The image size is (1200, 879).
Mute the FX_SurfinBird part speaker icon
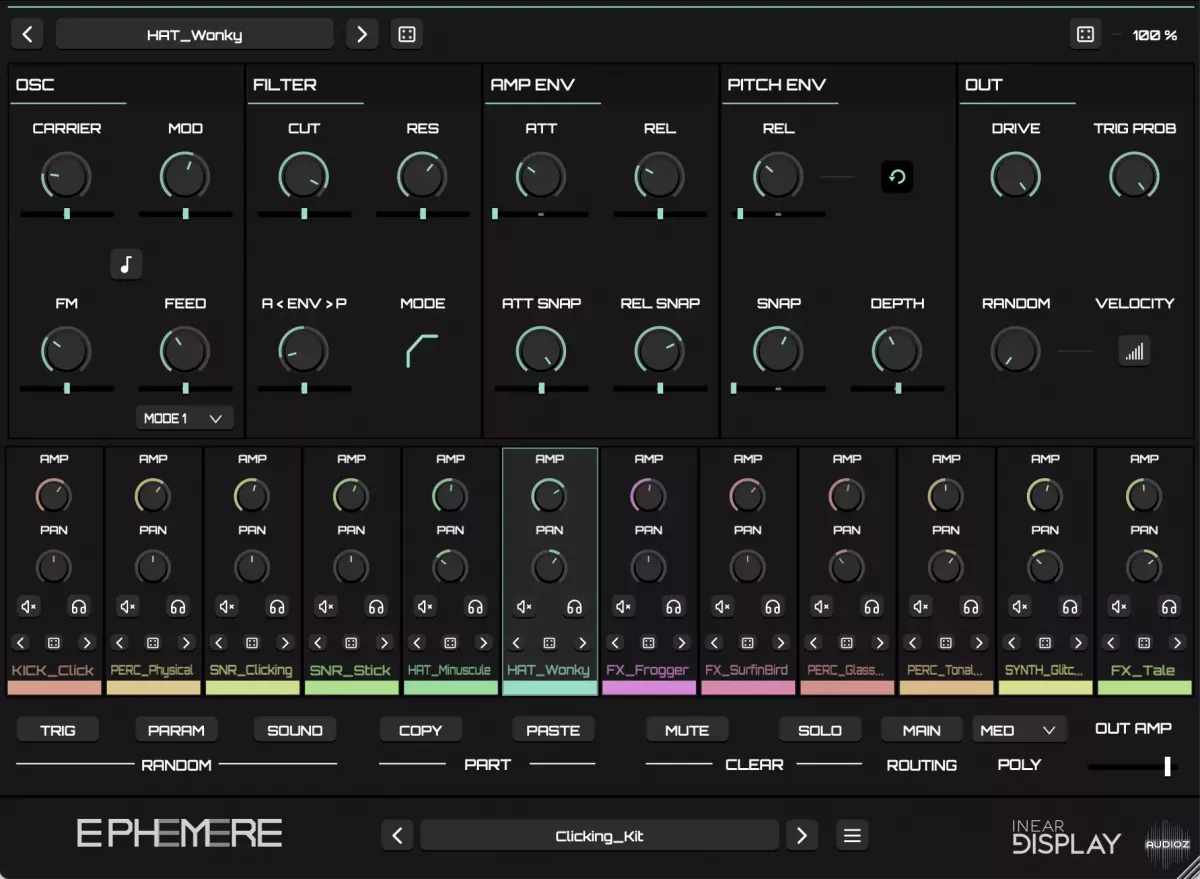pos(723,606)
